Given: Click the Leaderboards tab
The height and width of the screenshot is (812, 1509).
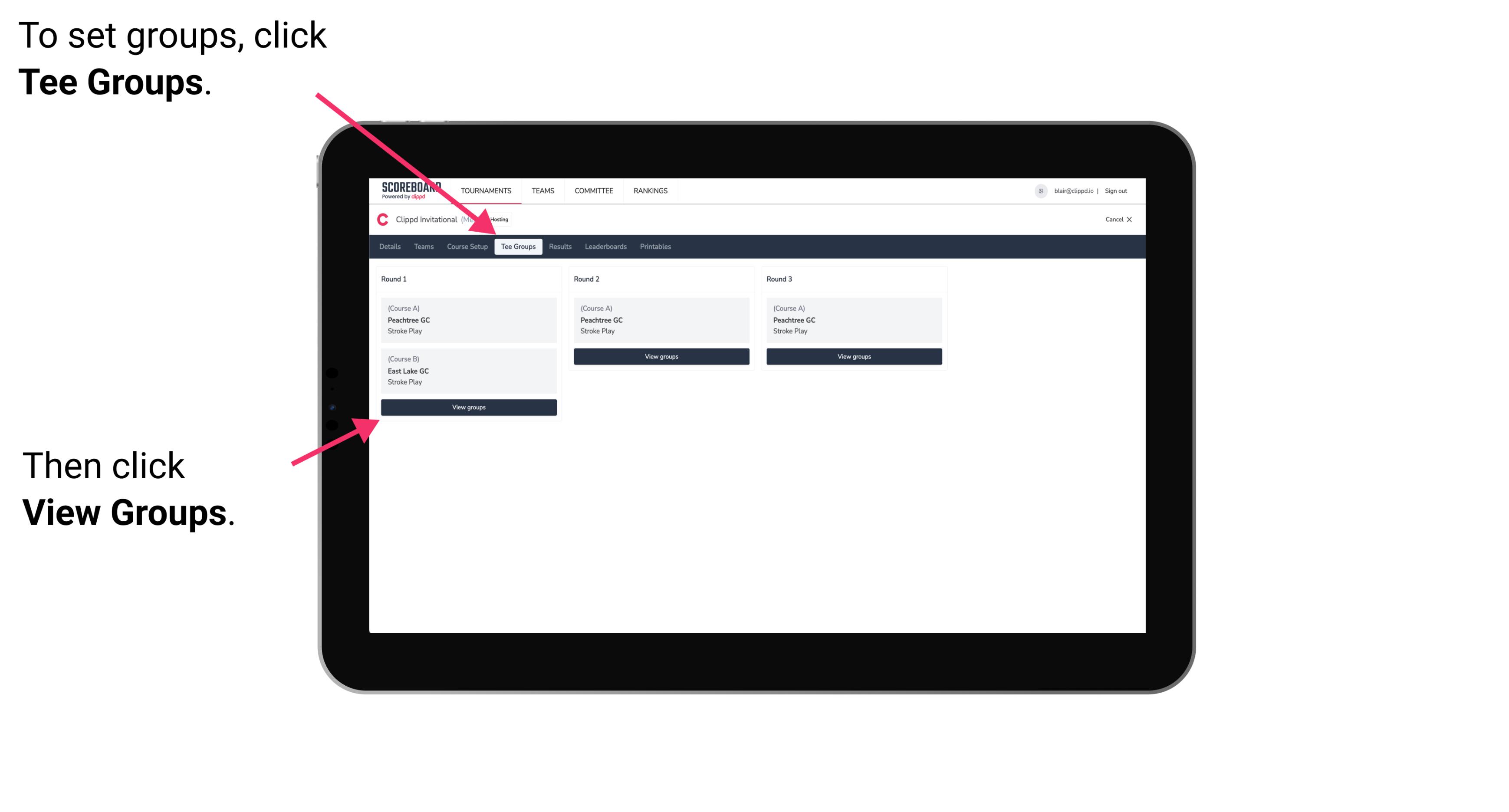Looking at the screenshot, I should tap(605, 246).
